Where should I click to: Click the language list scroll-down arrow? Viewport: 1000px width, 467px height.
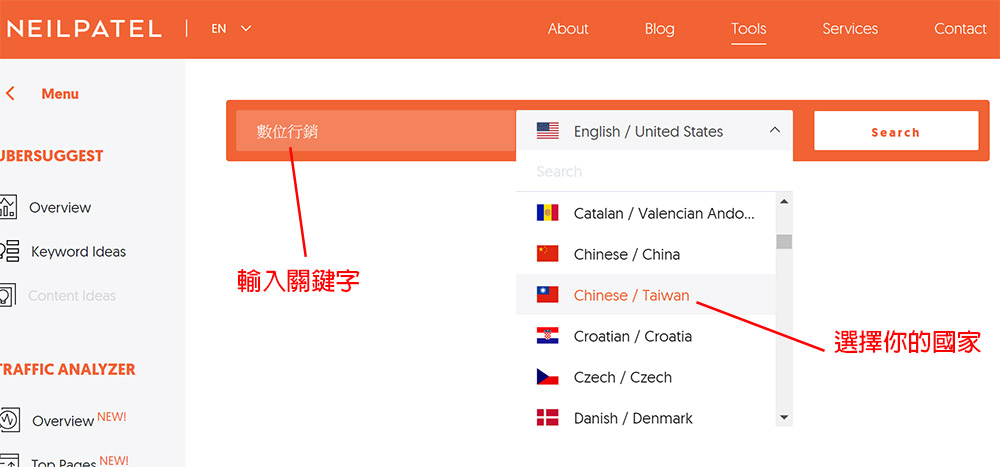pyautogui.click(x=784, y=418)
